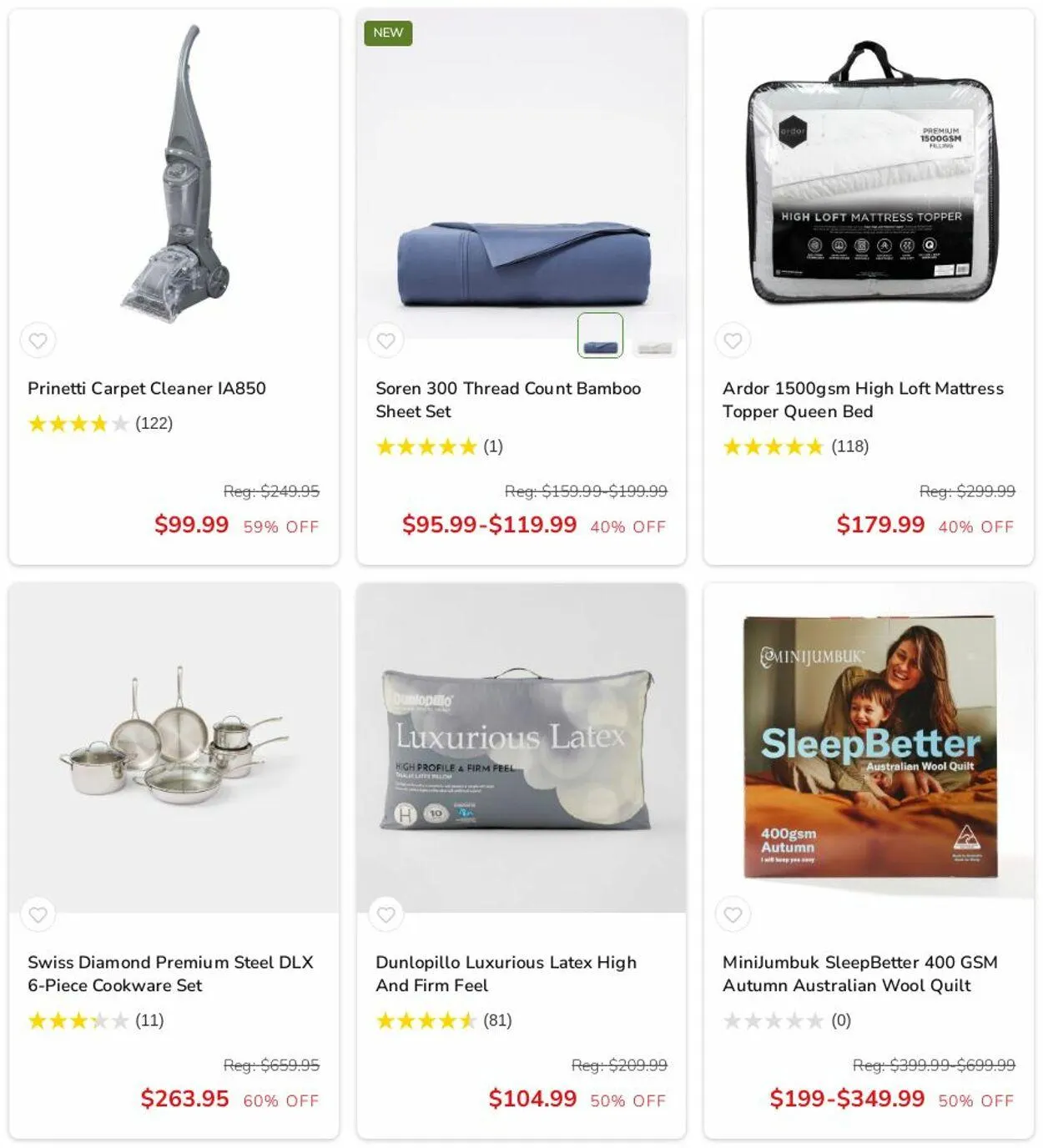Viewport: 1043px width, 1148px height.
Task: Add Dunlopillo Latex pillow to wishlist
Action: [x=385, y=914]
